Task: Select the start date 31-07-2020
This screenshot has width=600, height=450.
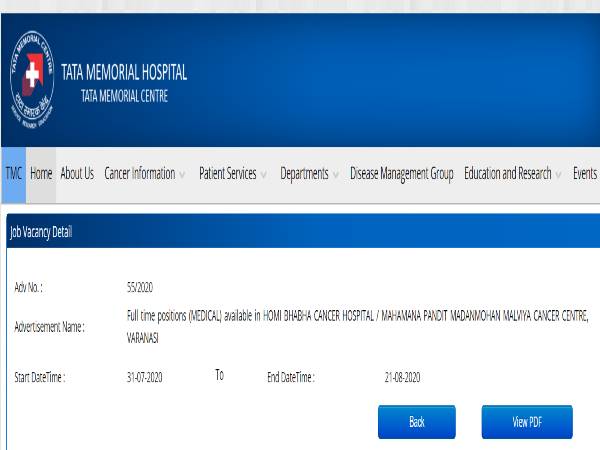Action: (145, 378)
